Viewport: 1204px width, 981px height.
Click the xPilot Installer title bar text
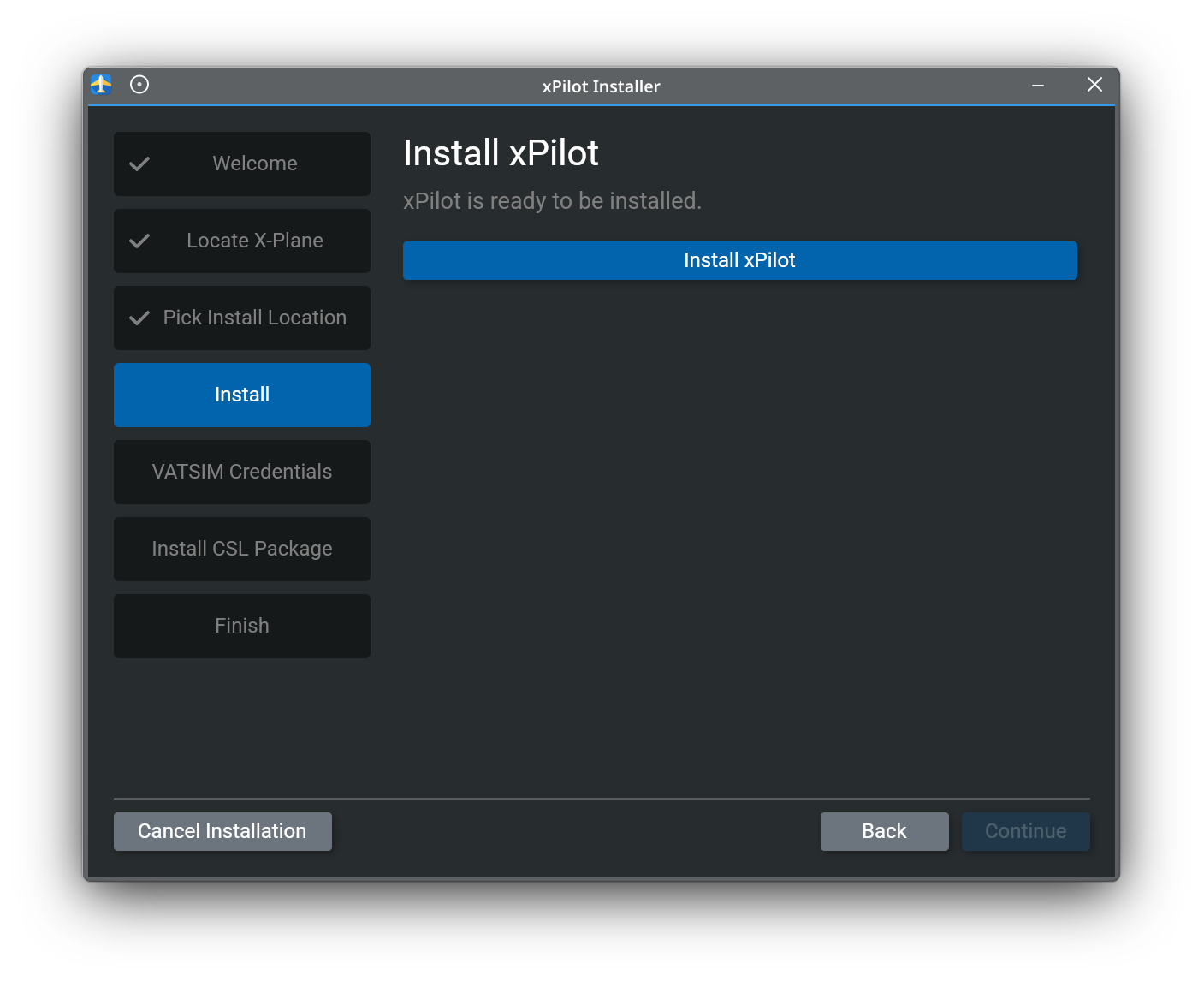click(x=601, y=86)
